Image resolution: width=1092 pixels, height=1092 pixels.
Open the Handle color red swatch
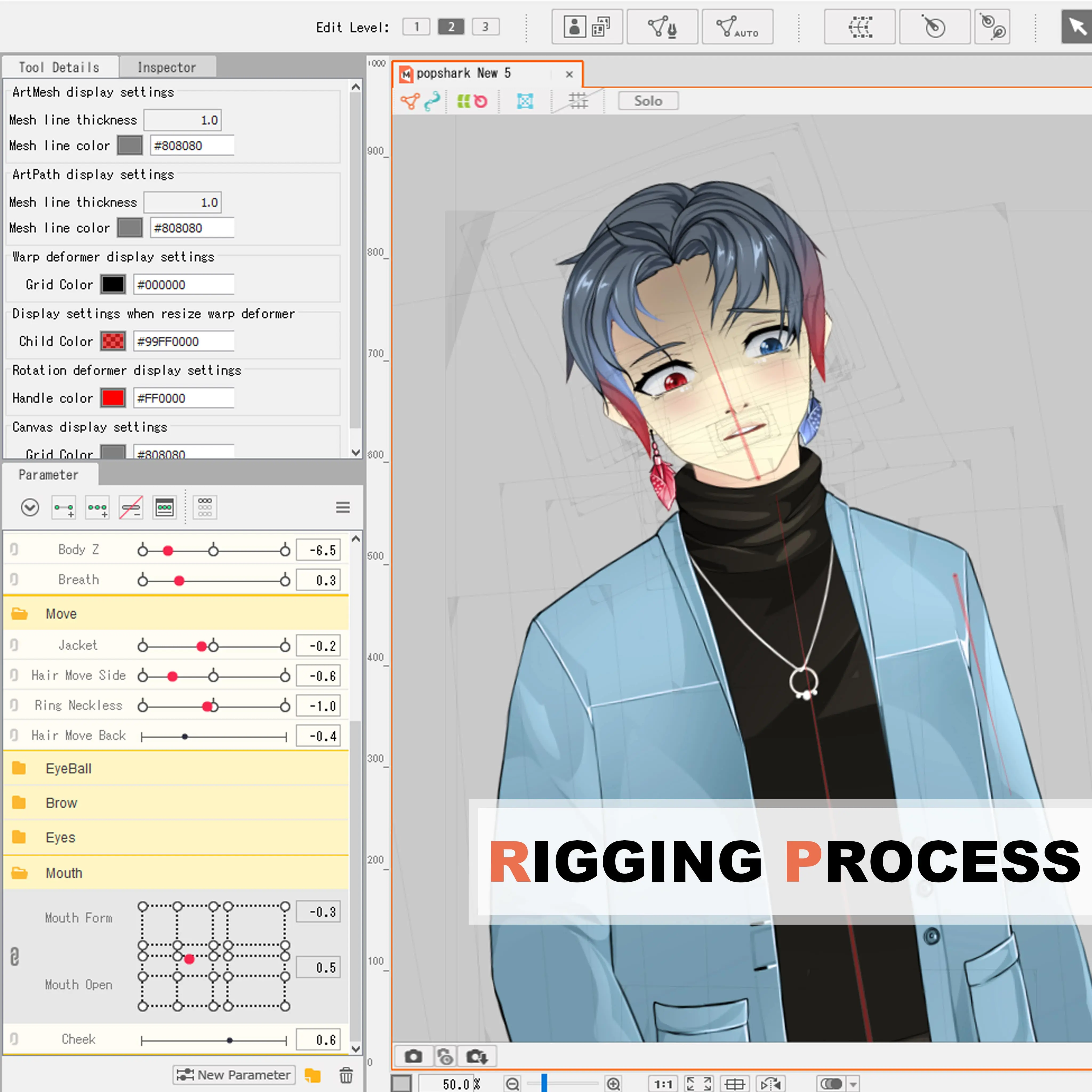pos(113,398)
